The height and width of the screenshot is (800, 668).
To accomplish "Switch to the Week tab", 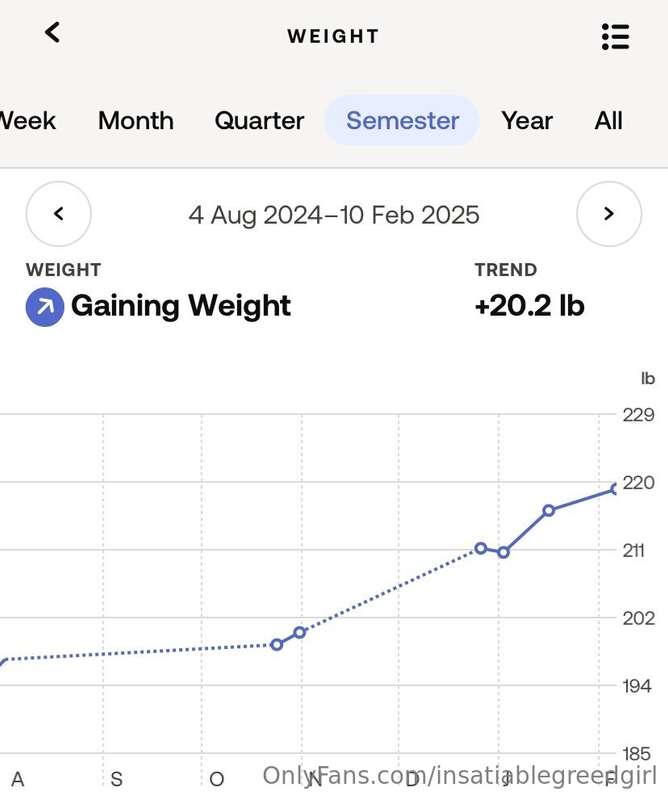I will coord(27,121).
